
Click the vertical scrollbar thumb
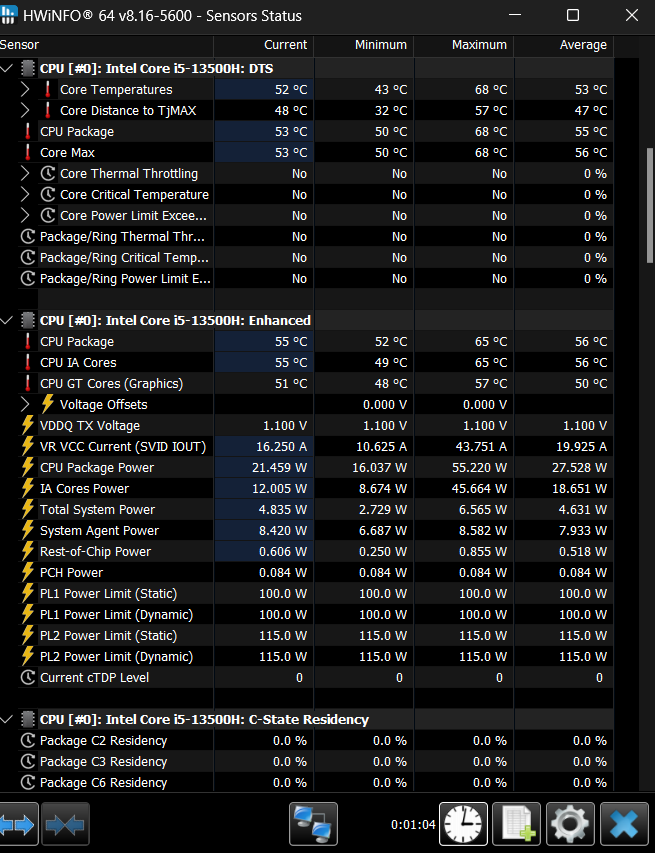pos(650,199)
